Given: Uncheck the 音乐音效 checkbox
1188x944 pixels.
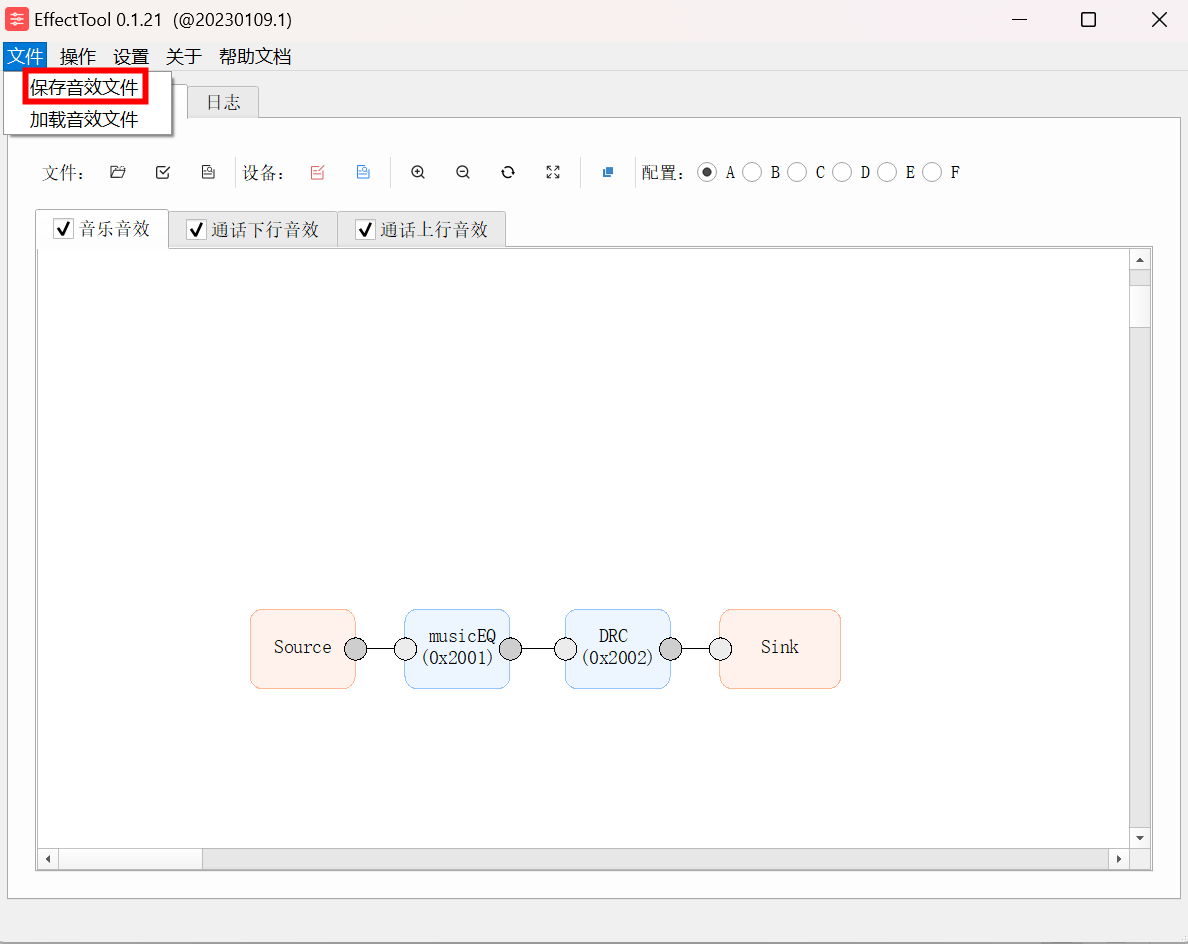Looking at the screenshot, I should pyautogui.click(x=64, y=229).
